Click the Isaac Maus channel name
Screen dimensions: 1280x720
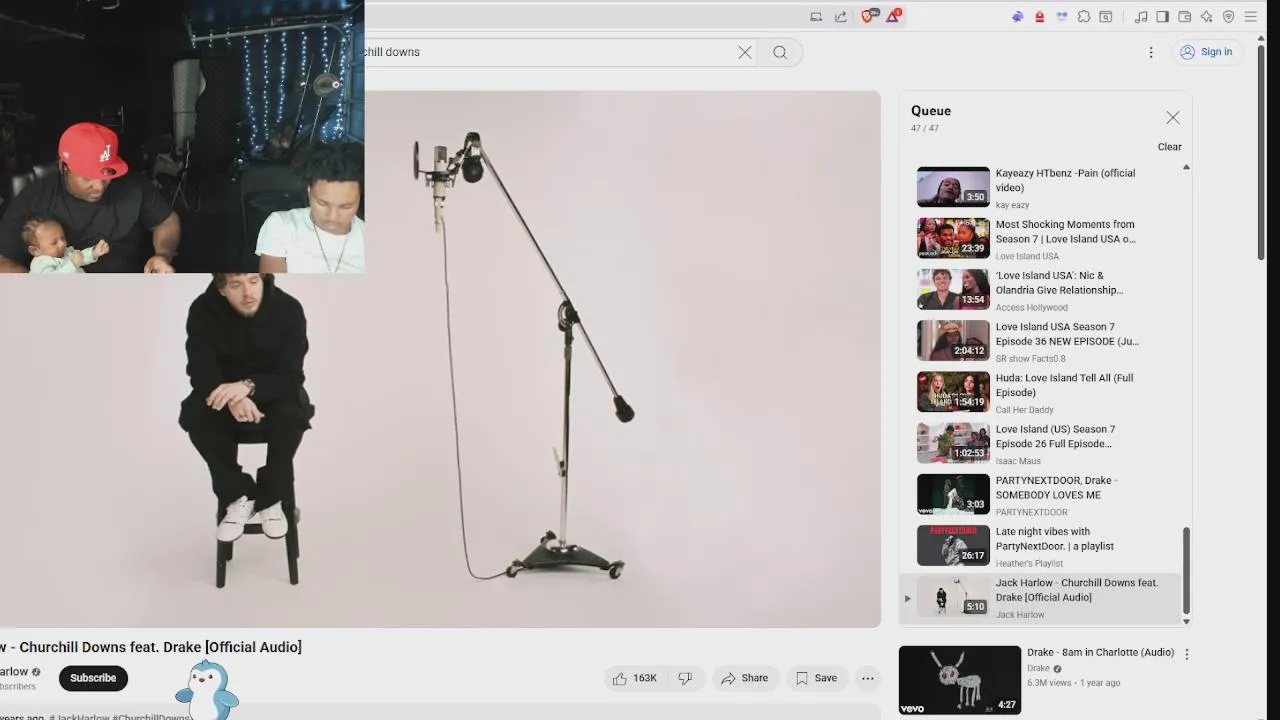coord(1018,461)
